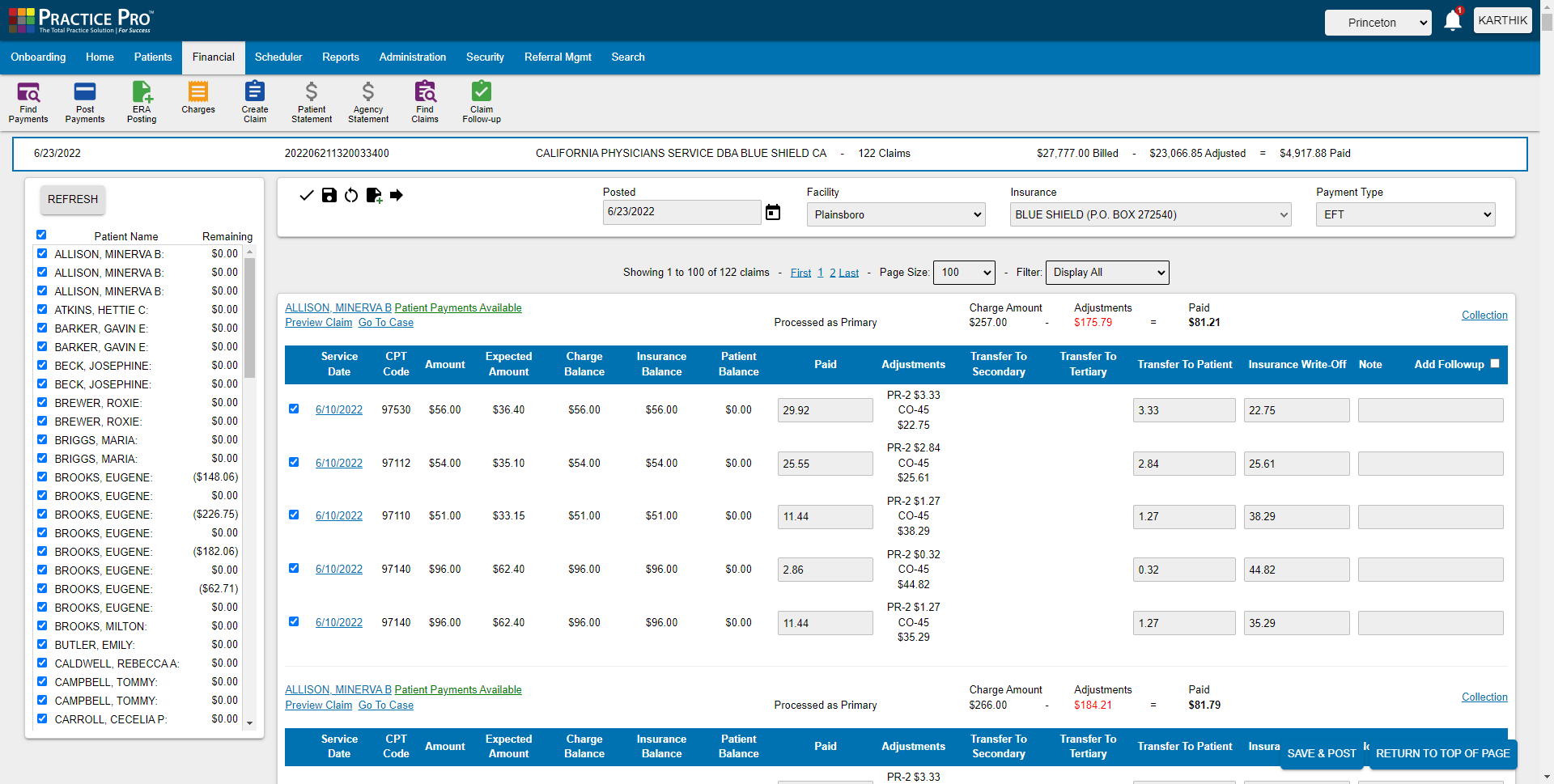Open the Facility dropdown showing Plainsboro
This screenshot has width=1554, height=784.
(x=895, y=214)
